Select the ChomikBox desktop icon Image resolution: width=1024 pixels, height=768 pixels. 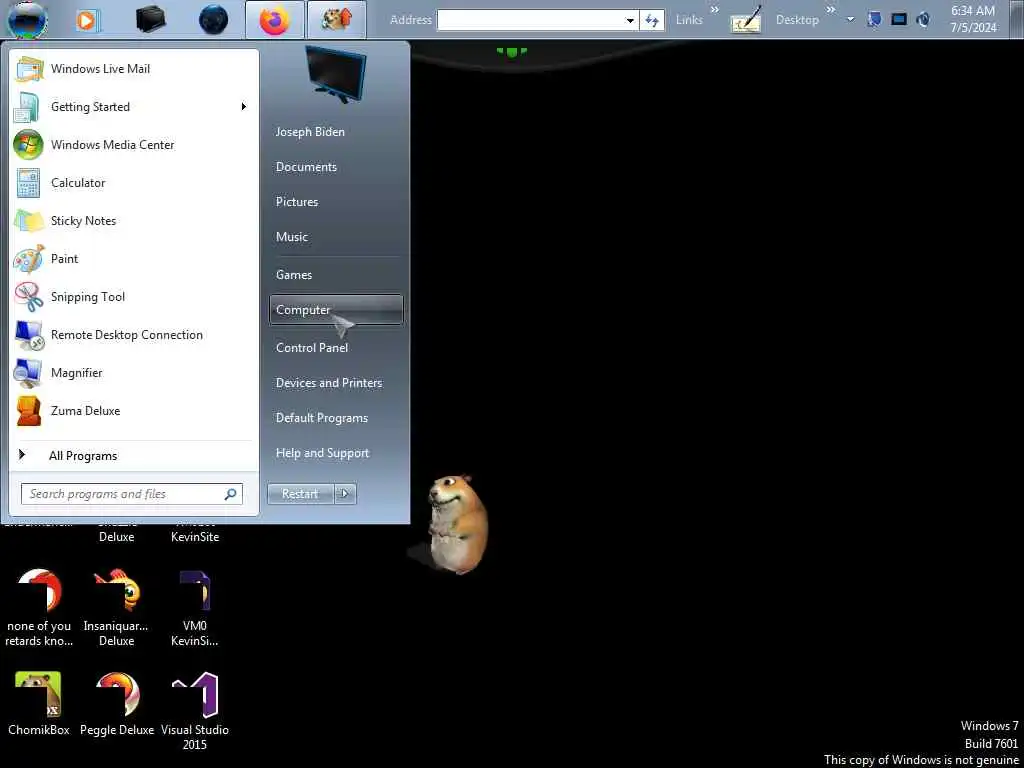tap(39, 703)
